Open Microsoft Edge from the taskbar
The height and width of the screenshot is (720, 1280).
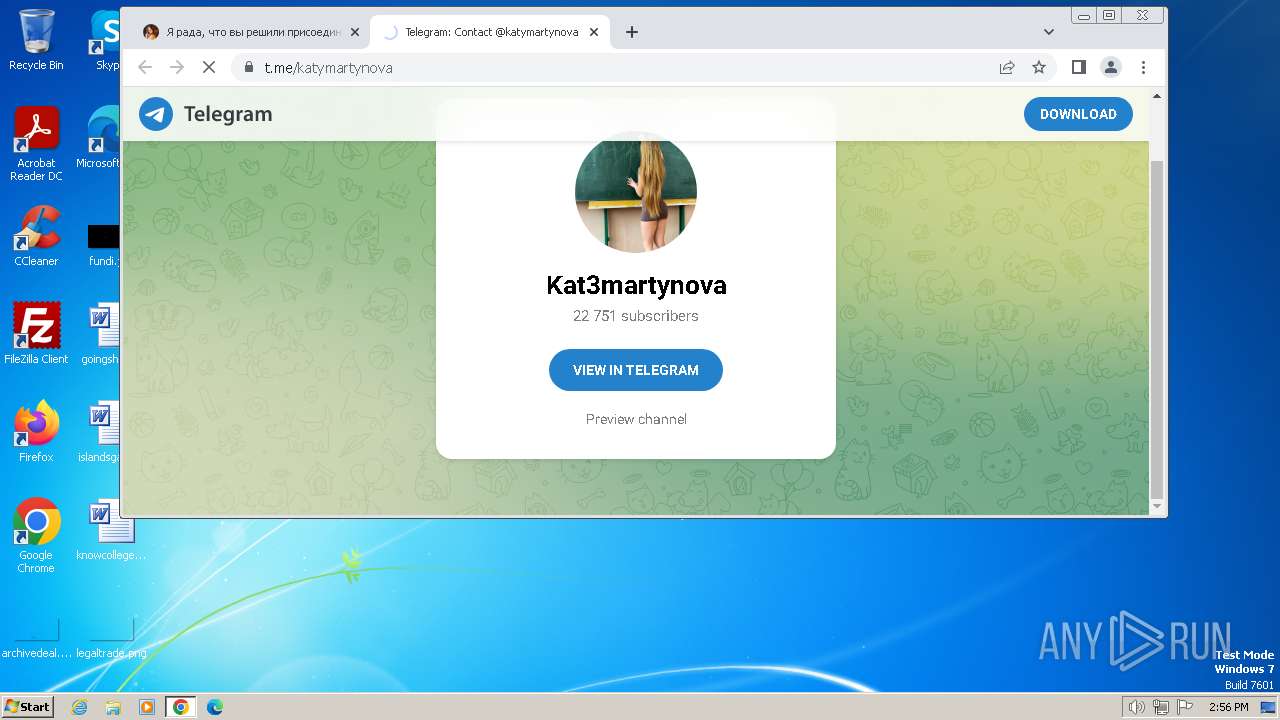coord(215,707)
